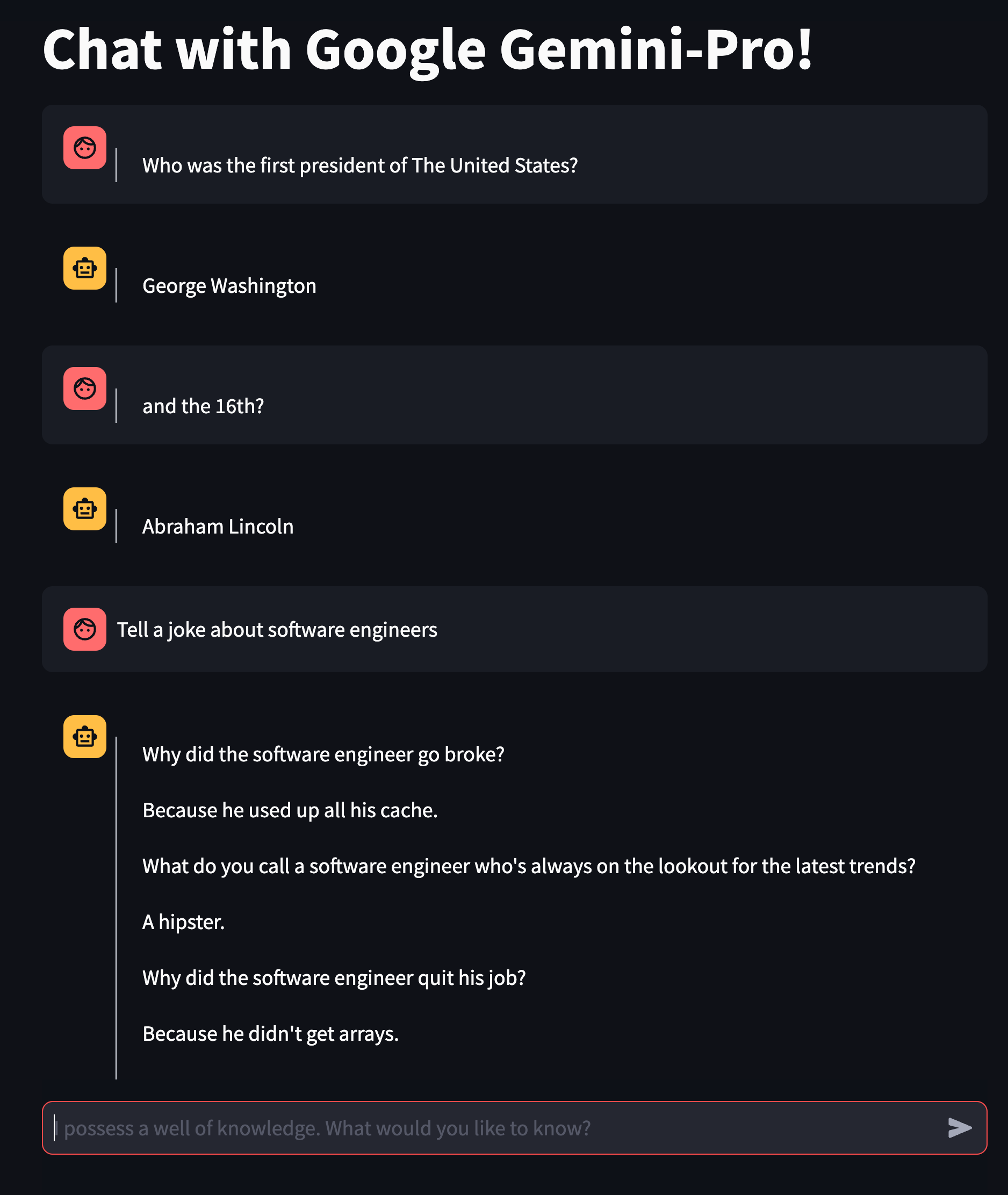Screen dimensions: 1008x1195
Task: Click the 'go broke?' joke line
Action: [x=323, y=754]
